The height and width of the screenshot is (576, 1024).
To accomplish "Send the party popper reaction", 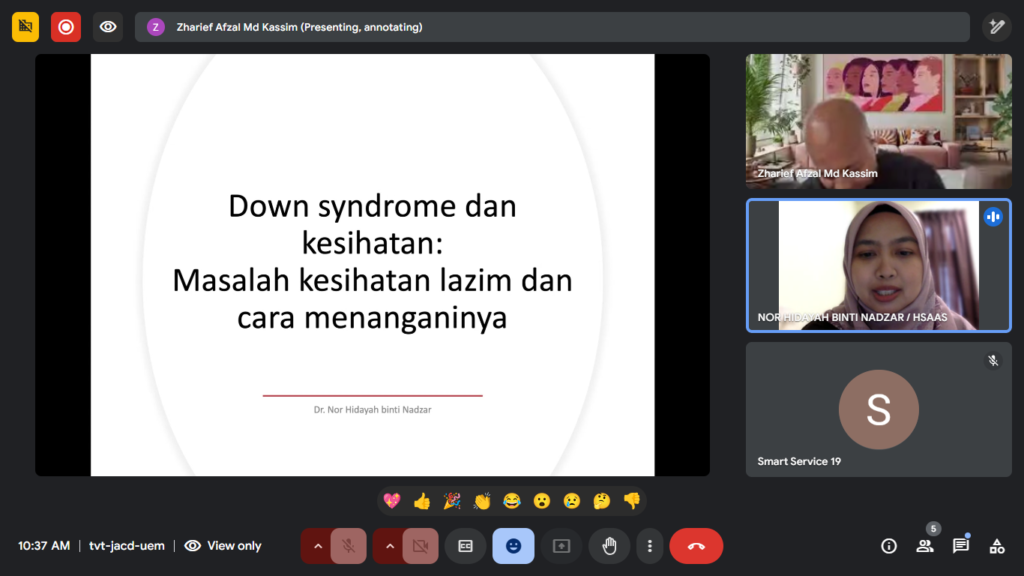I will pyautogui.click(x=452, y=501).
